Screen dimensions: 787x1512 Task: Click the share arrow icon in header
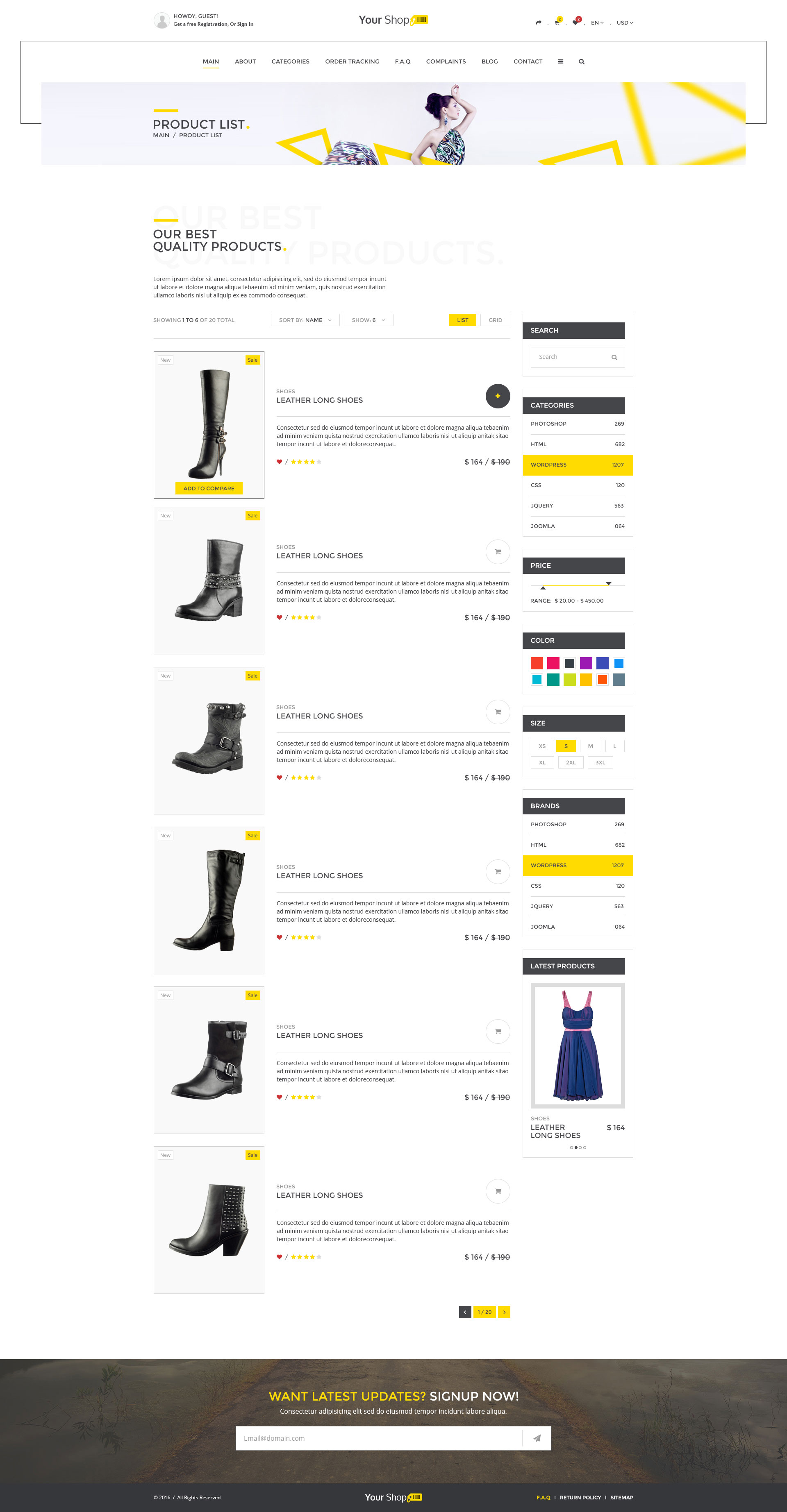(x=539, y=23)
